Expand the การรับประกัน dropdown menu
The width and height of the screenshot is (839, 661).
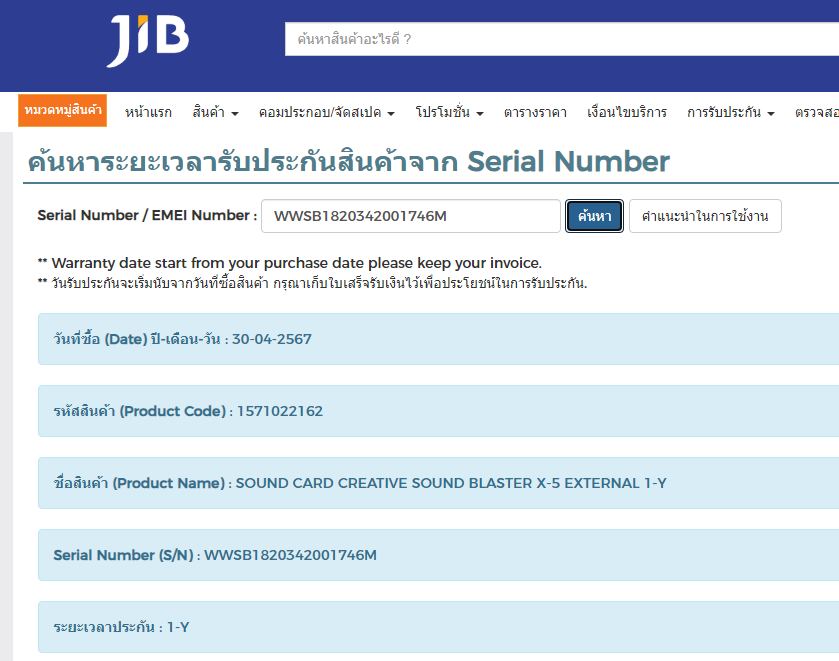click(x=730, y=112)
